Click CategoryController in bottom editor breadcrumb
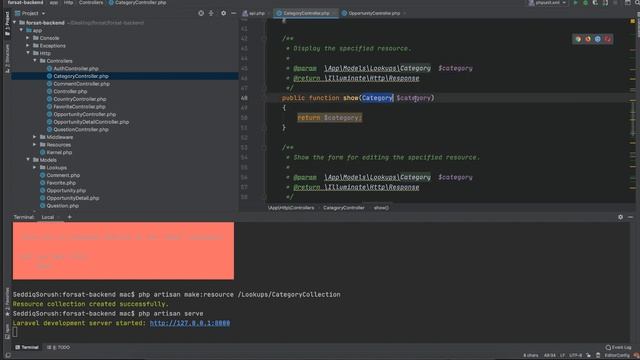 tap(344, 208)
